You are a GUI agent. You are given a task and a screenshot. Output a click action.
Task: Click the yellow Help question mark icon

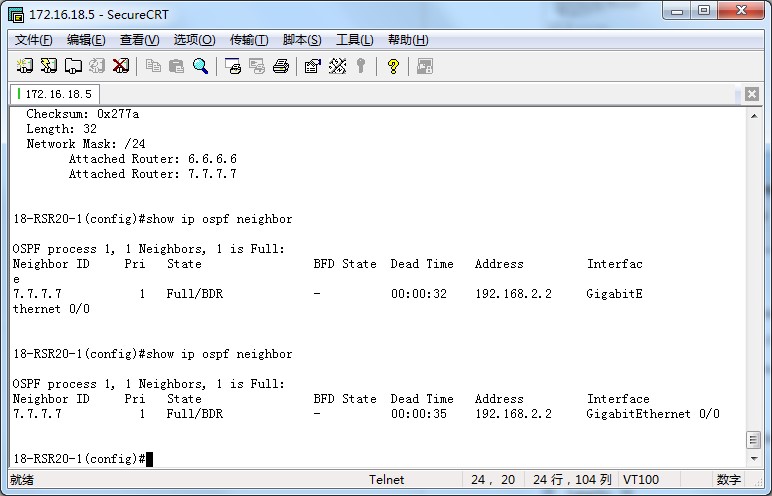pyautogui.click(x=393, y=66)
